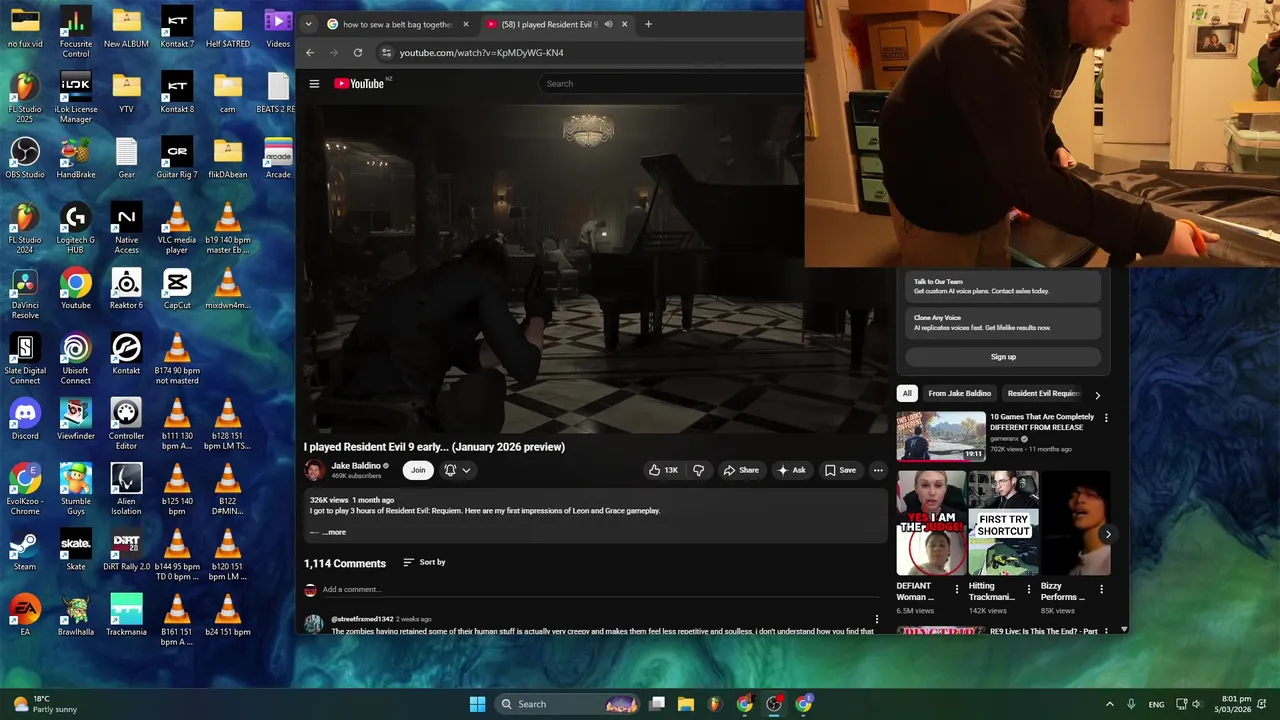This screenshot has width=1280, height=720.
Task: Click the youtube.com address bar URL
Action: click(481, 53)
